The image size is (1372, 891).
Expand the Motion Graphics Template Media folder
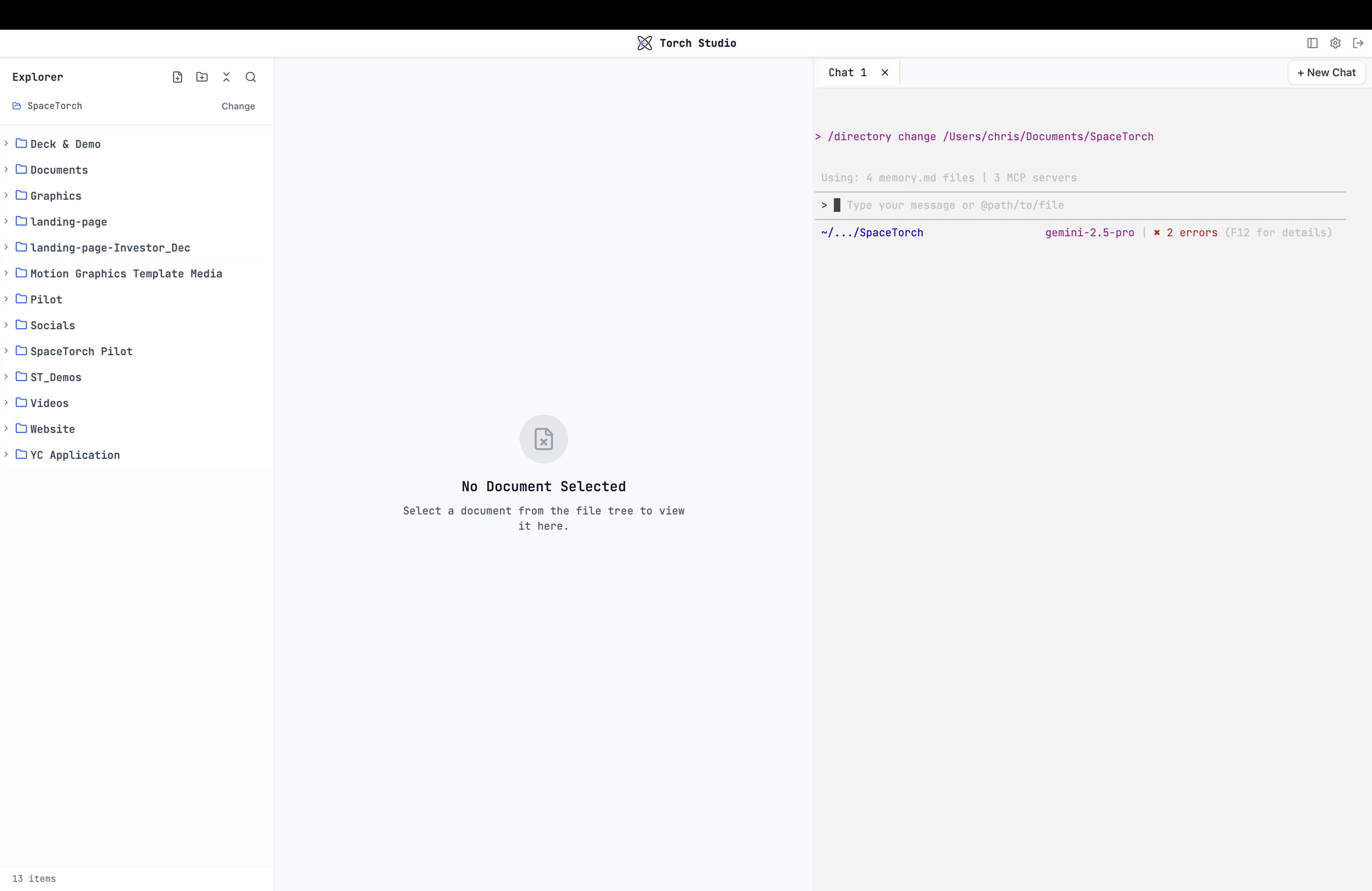click(x=6, y=273)
